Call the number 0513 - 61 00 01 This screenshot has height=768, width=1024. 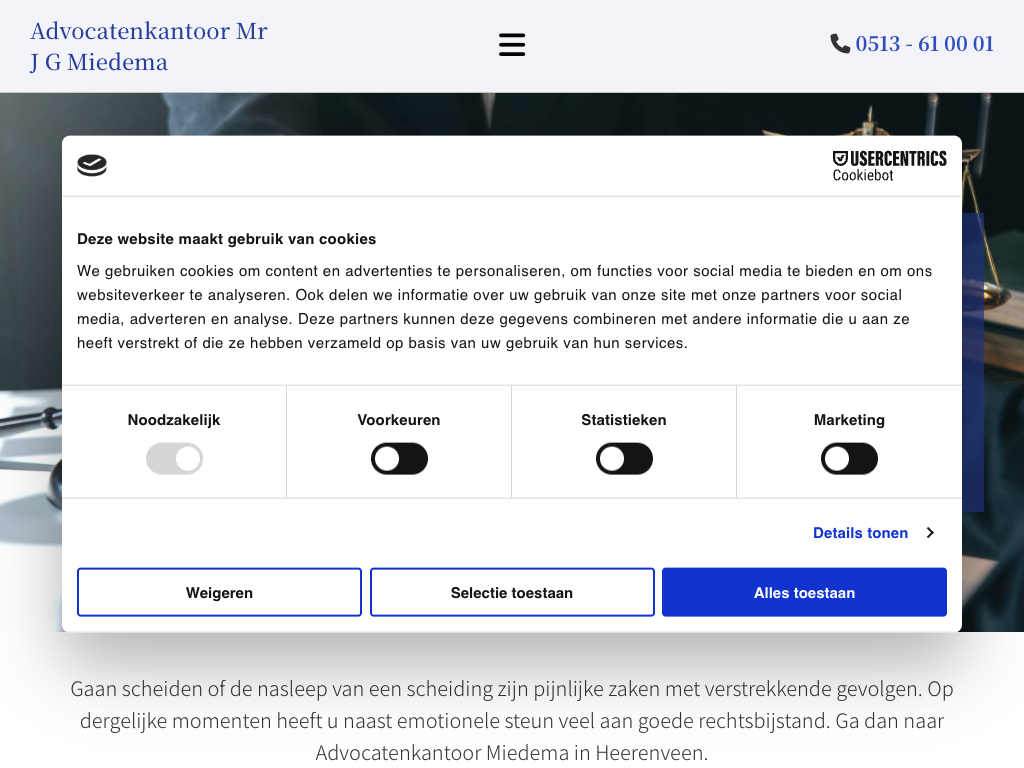tap(924, 44)
